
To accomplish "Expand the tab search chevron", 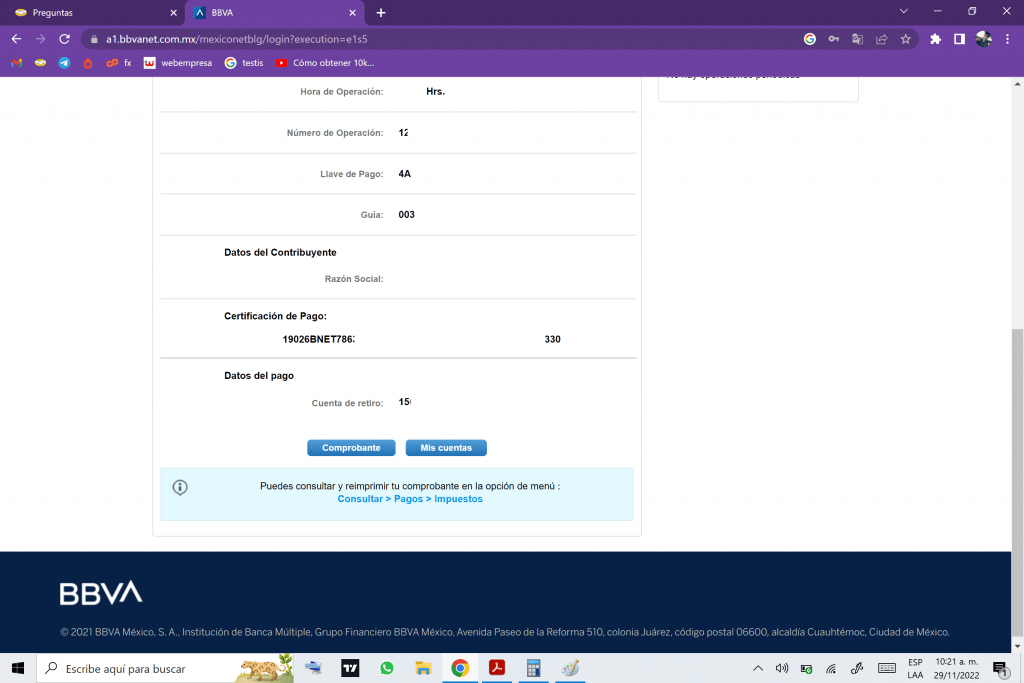I will pos(904,11).
